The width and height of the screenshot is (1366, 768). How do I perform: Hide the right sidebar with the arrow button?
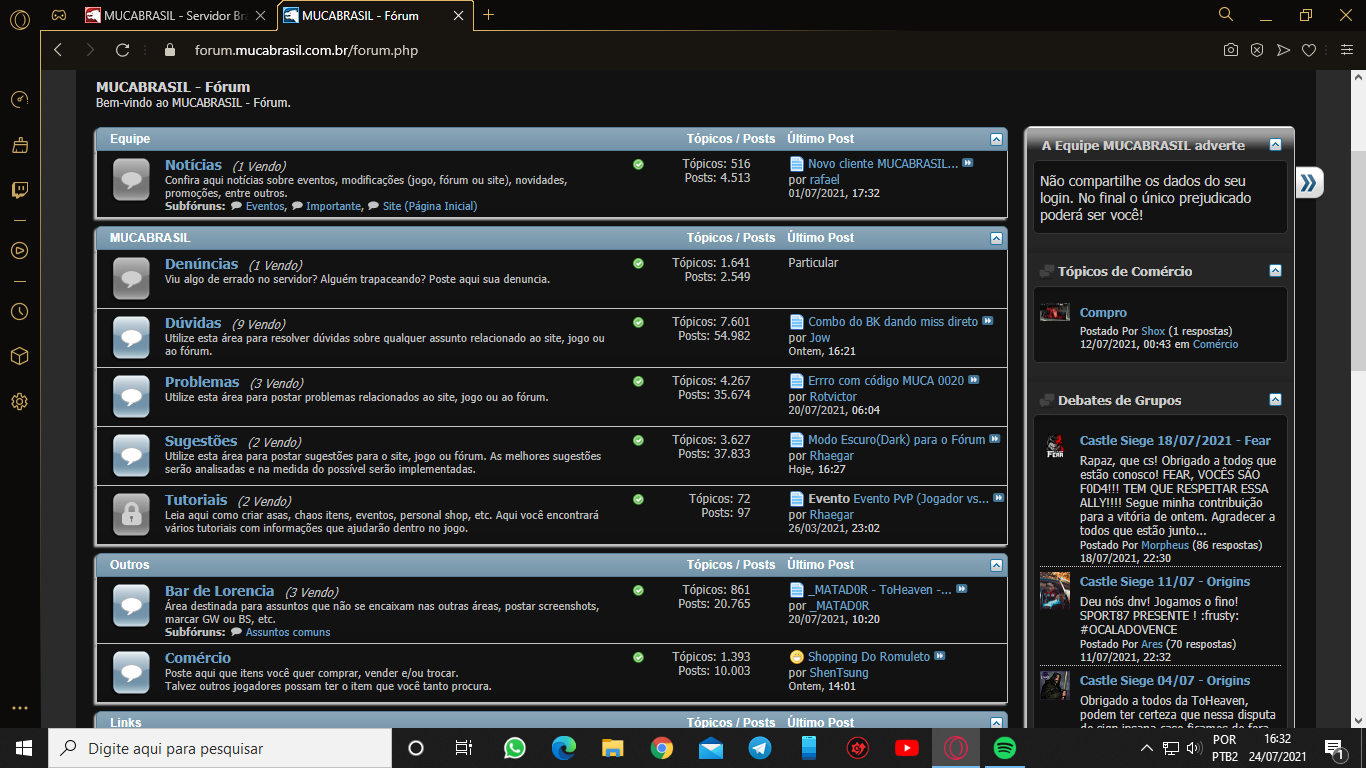[x=1309, y=183]
